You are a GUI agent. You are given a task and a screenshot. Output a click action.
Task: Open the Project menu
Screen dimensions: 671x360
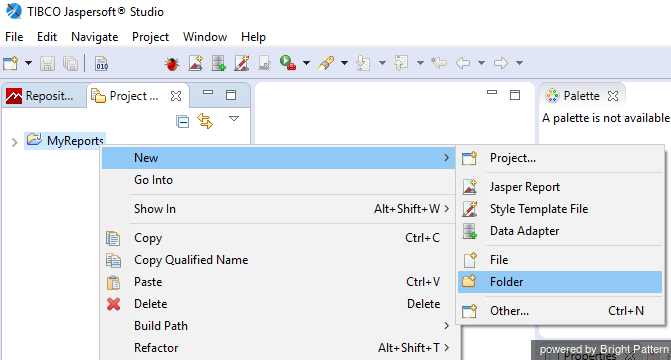point(150,37)
